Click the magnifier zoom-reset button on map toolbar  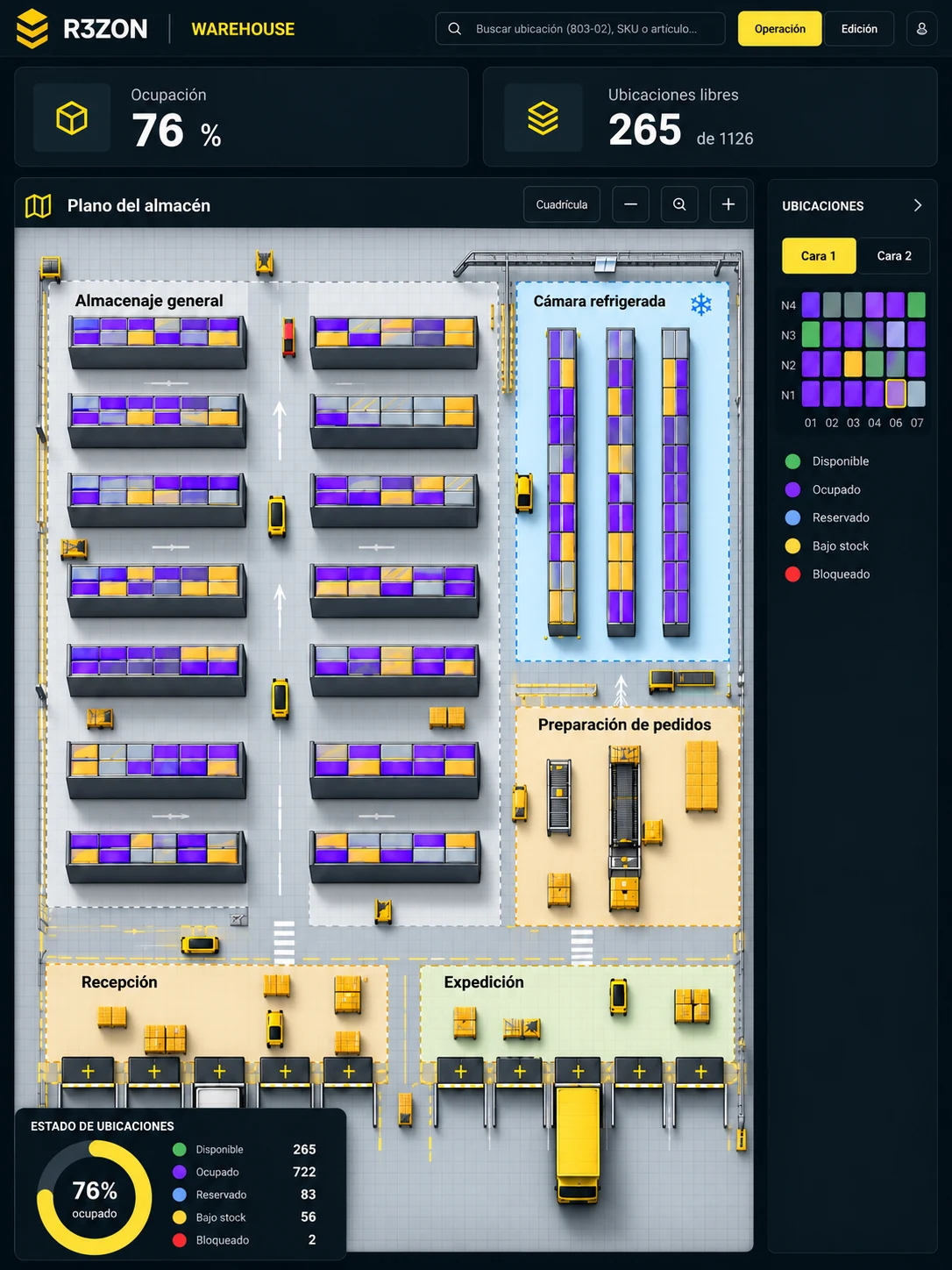click(x=679, y=204)
